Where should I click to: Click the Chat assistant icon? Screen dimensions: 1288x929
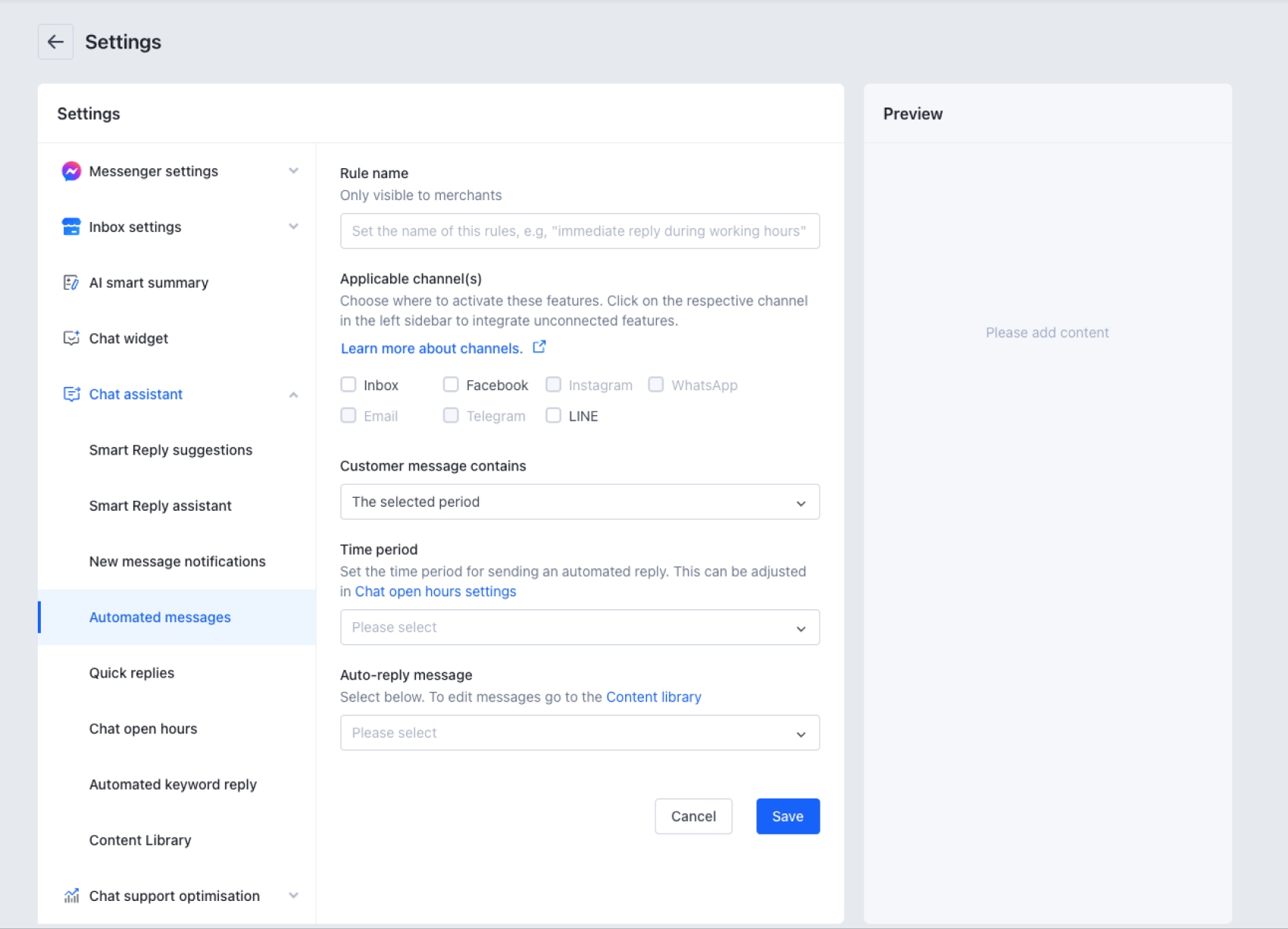[x=71, y=394]
